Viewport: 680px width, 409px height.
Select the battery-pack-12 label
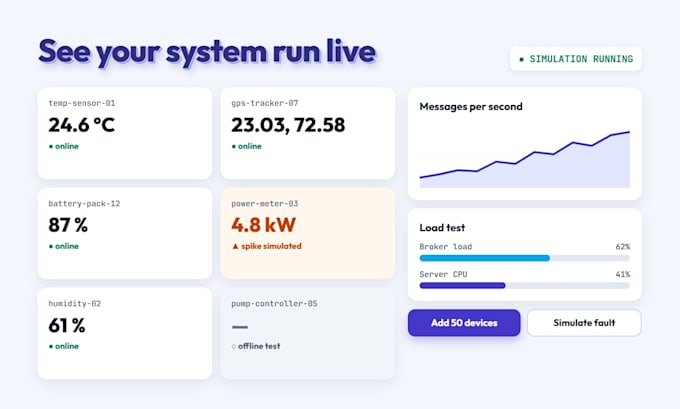coord(84,203)
